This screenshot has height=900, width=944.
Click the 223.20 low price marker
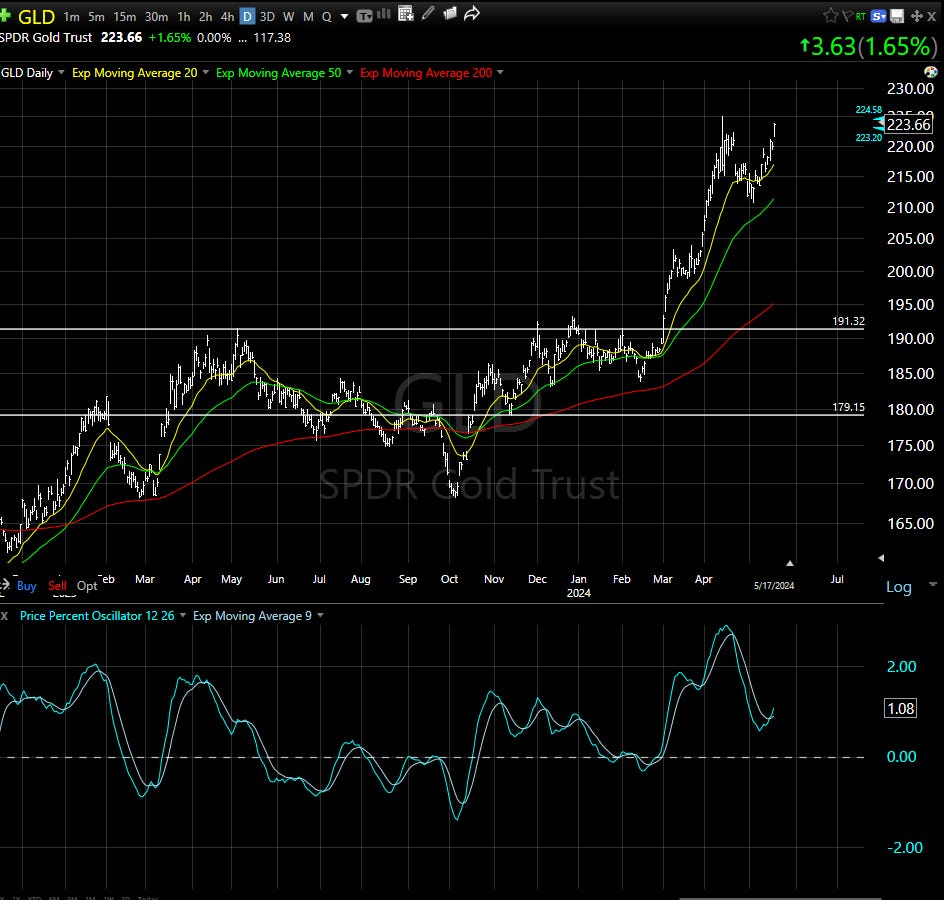point(868,138)
